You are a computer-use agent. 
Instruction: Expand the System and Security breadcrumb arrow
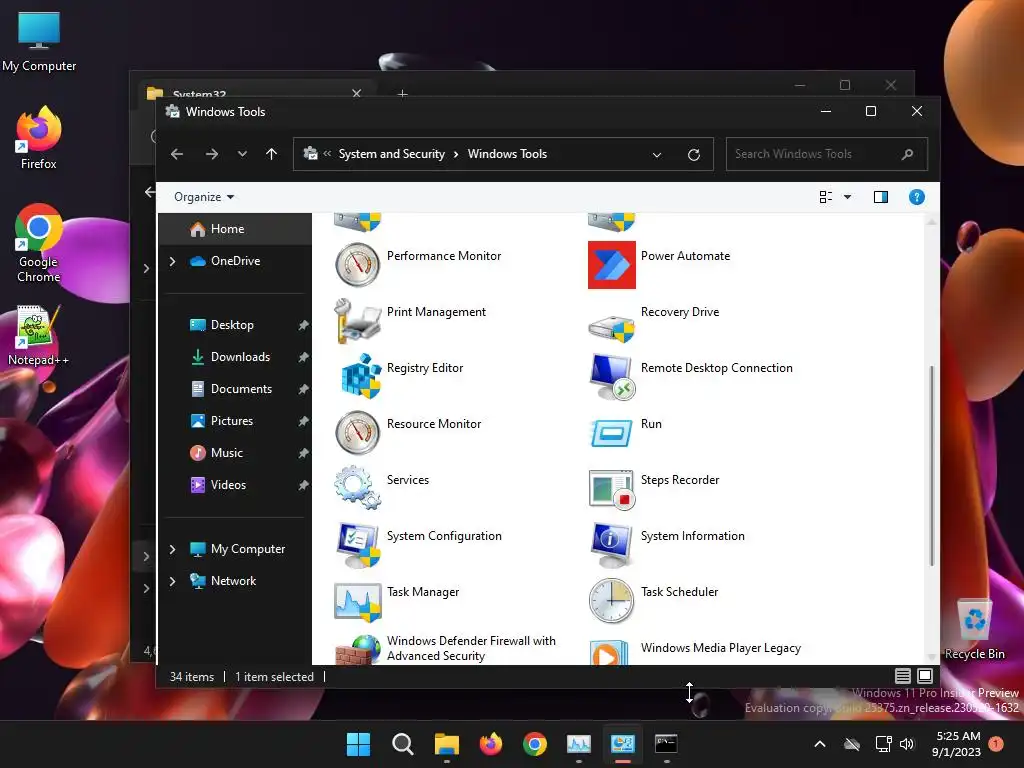point(456,154)
